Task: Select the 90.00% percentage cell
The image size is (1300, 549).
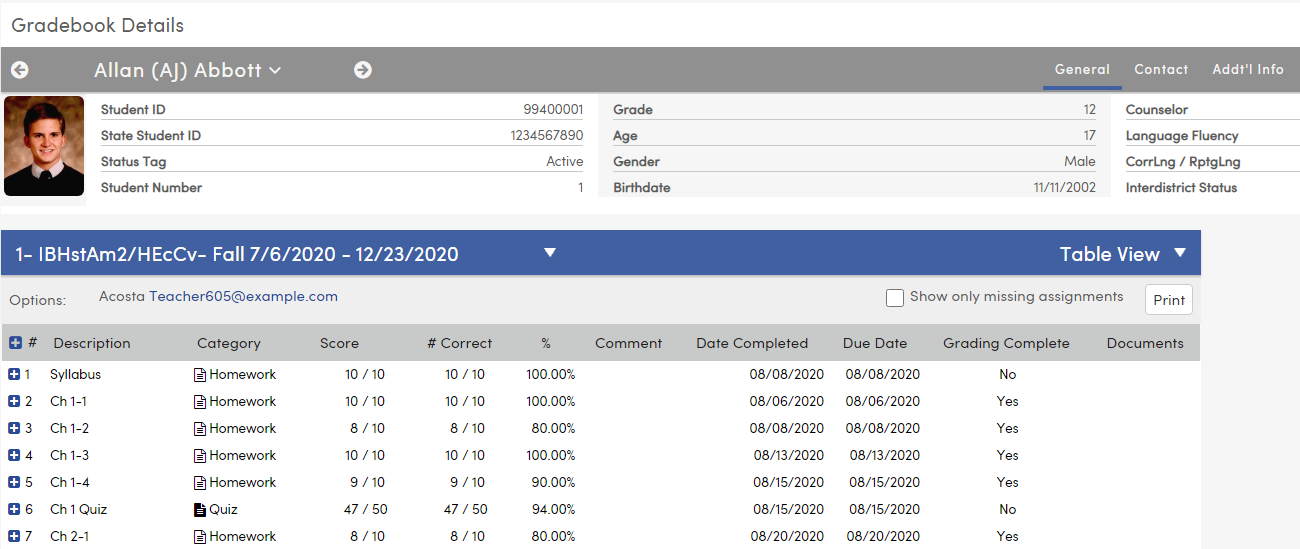Action: tap(551, 482)
